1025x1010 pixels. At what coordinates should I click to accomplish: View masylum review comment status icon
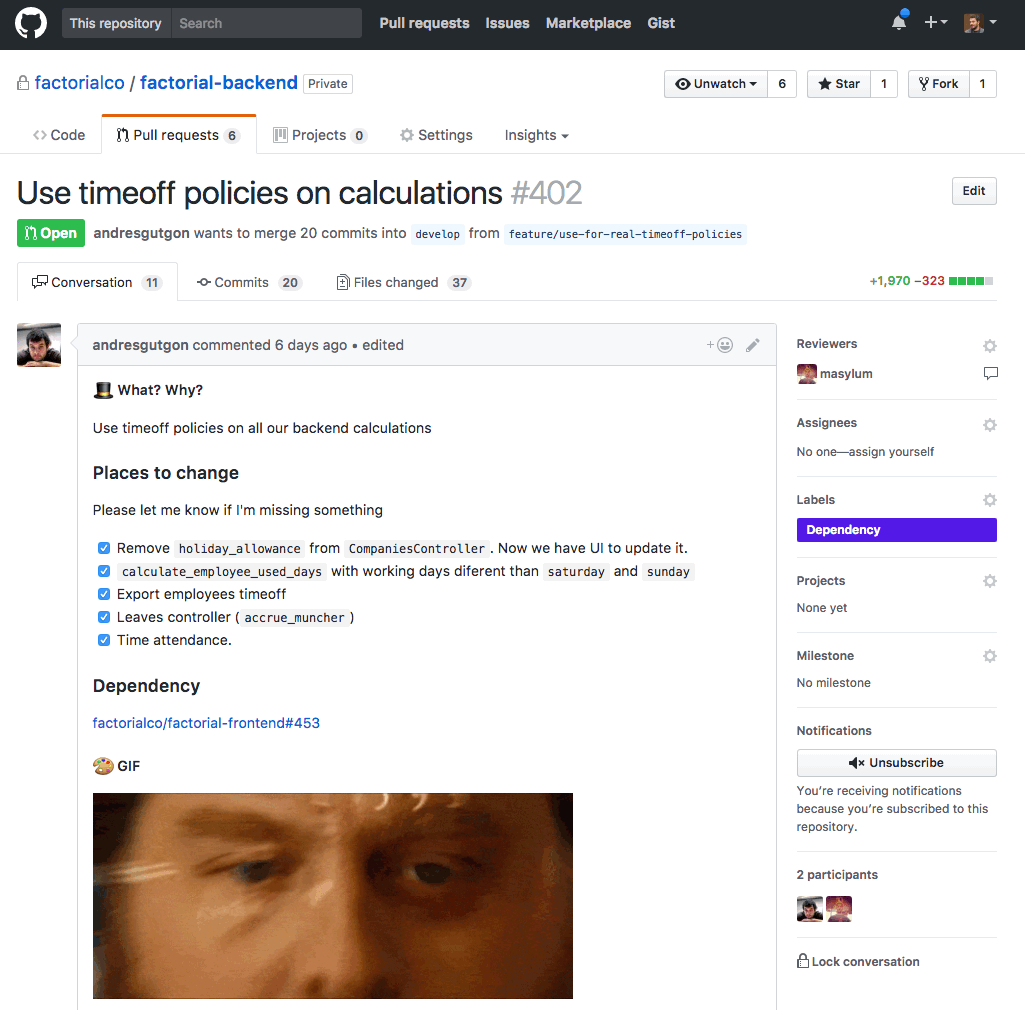(990, 373)
